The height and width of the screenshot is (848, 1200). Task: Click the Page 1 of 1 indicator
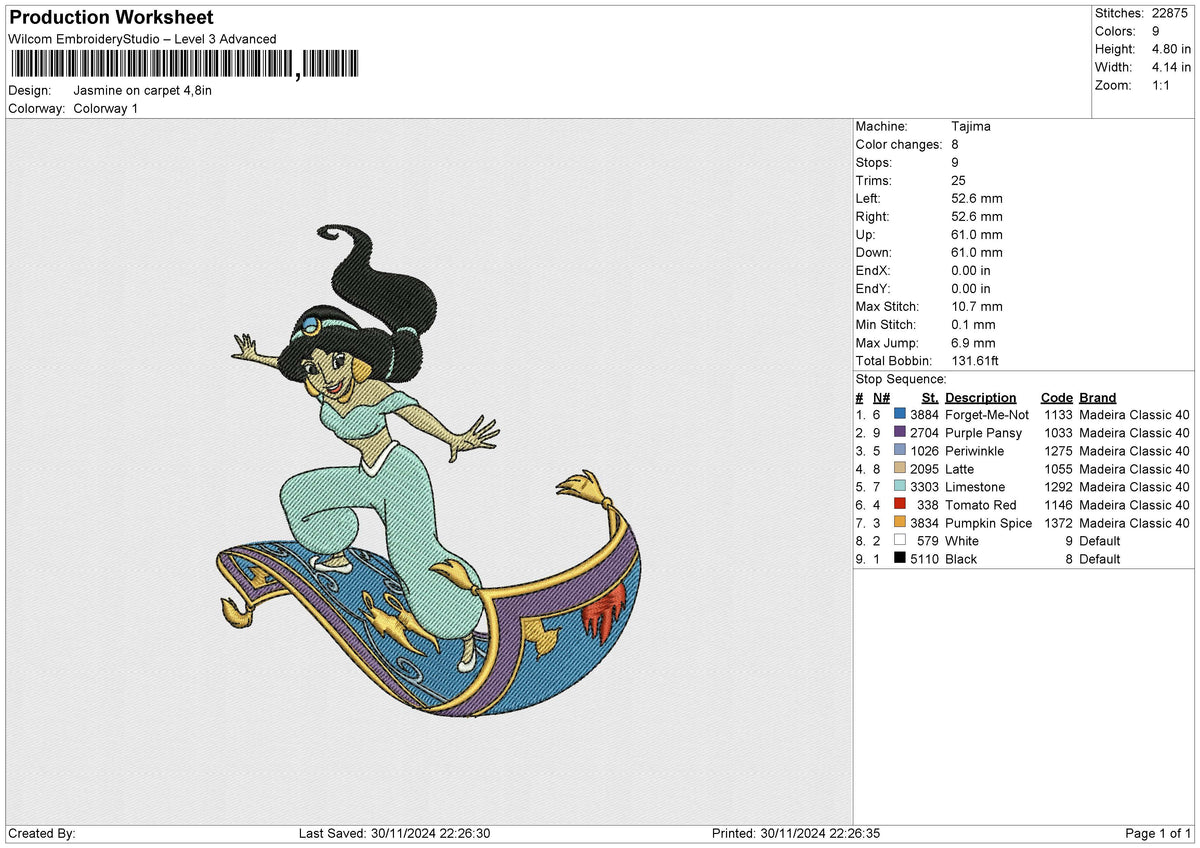click(1158, 833)
